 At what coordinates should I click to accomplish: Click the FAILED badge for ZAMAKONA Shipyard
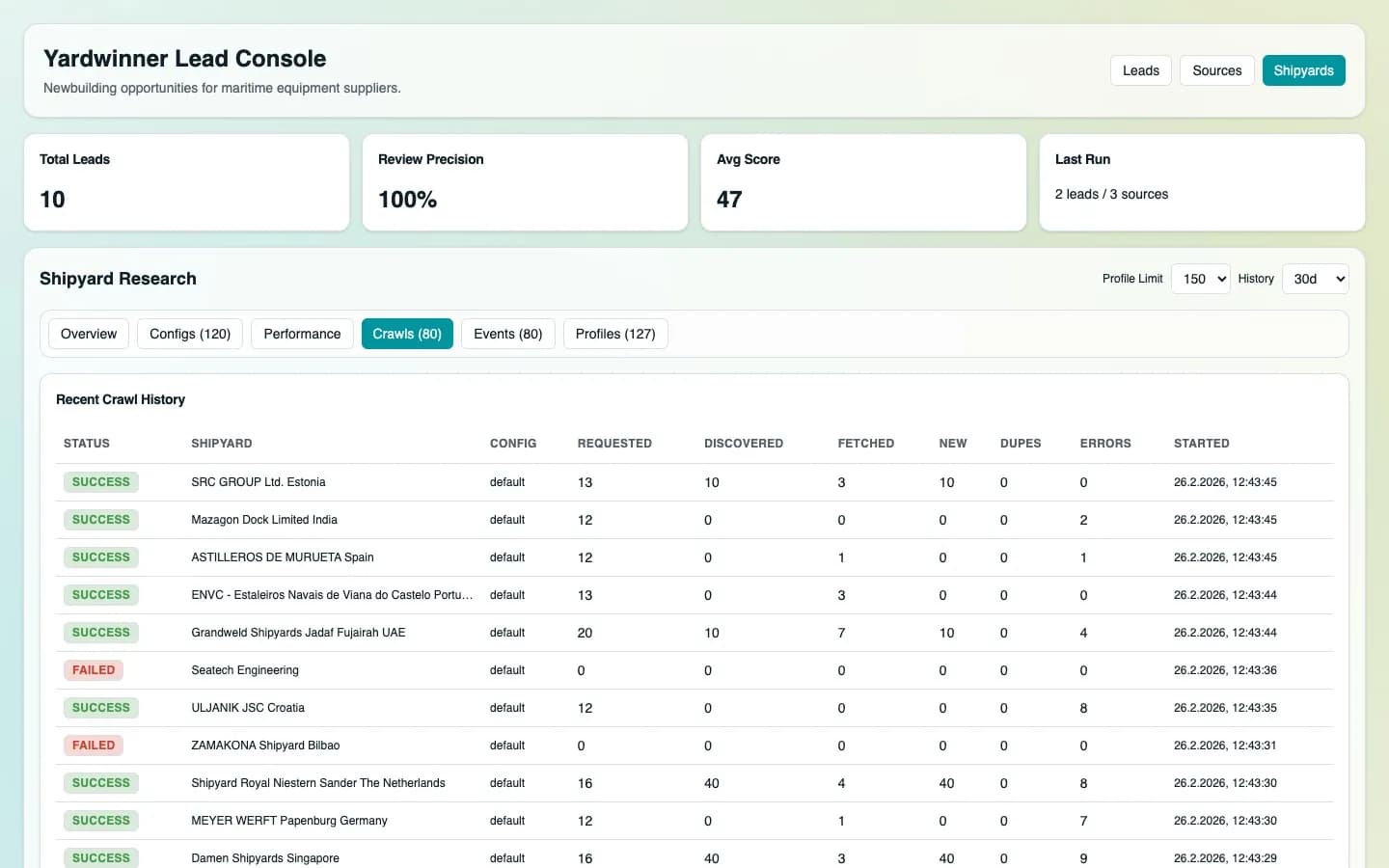coord(94,746)
